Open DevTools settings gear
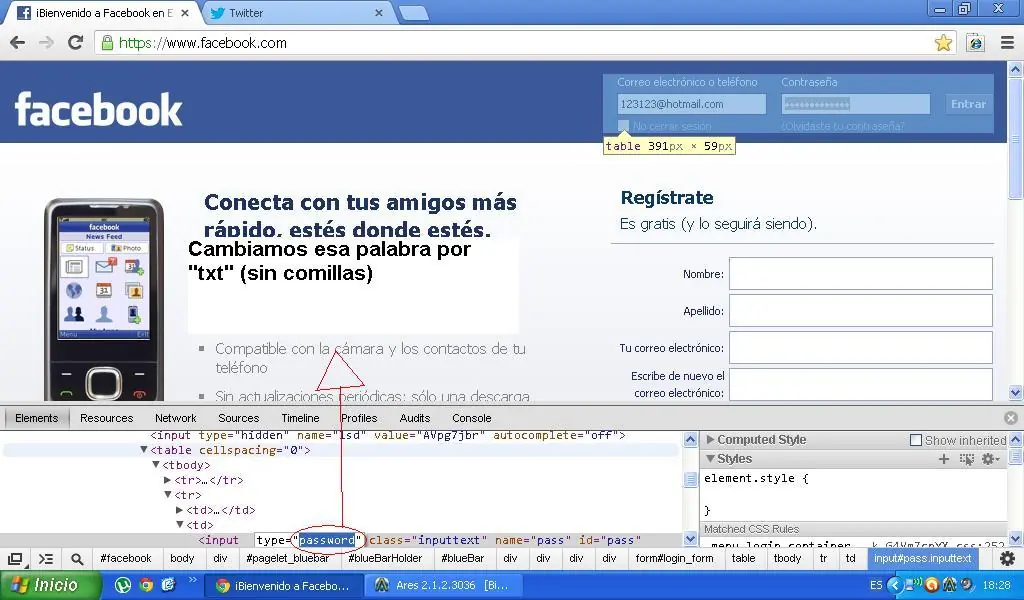This screenshot has height=600, width=1024. [x=1008, y=558]
